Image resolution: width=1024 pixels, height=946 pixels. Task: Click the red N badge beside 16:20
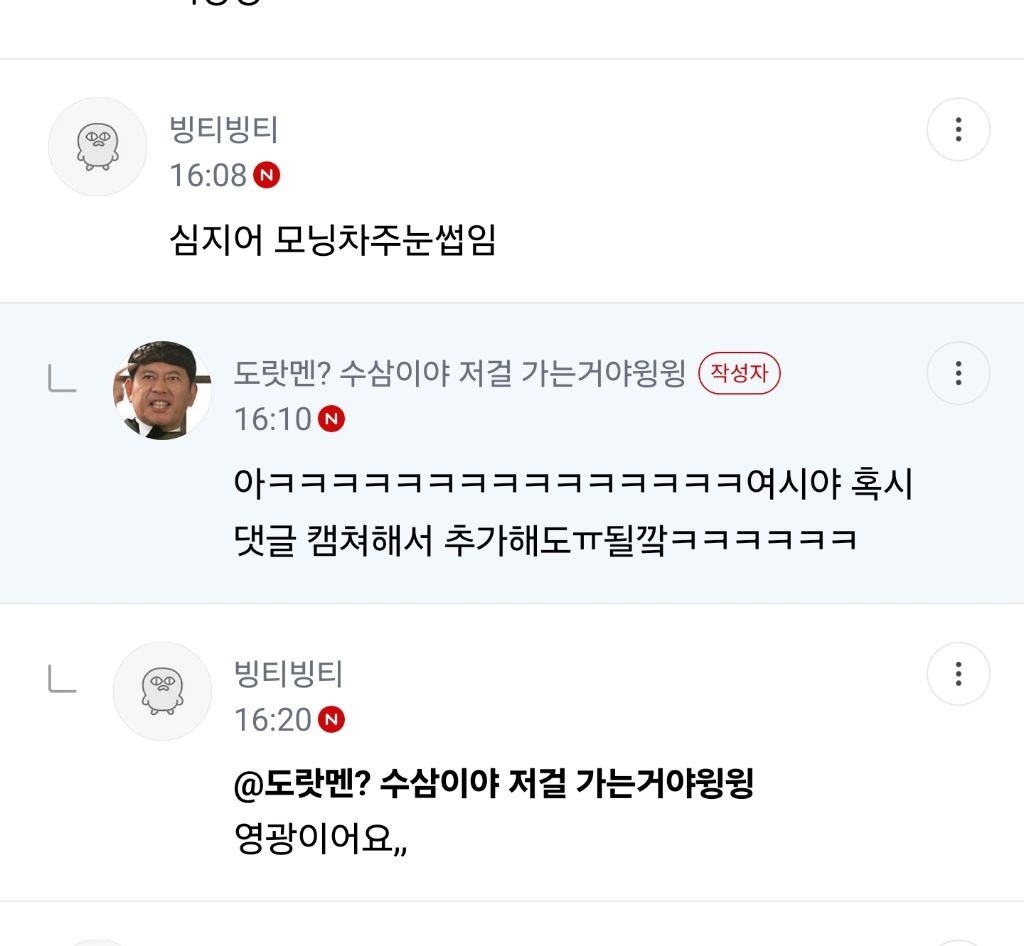click(x=331, y=719)
